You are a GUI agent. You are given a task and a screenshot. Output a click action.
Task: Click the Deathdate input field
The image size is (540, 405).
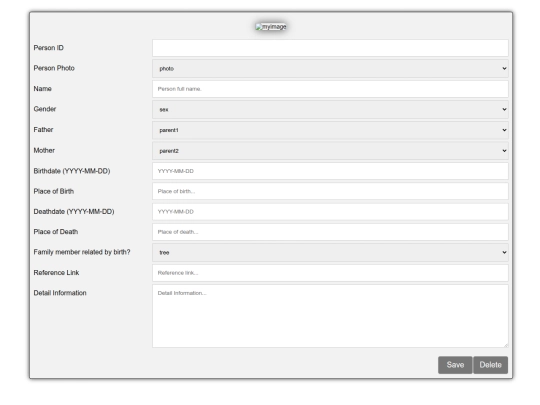(330, 211)
